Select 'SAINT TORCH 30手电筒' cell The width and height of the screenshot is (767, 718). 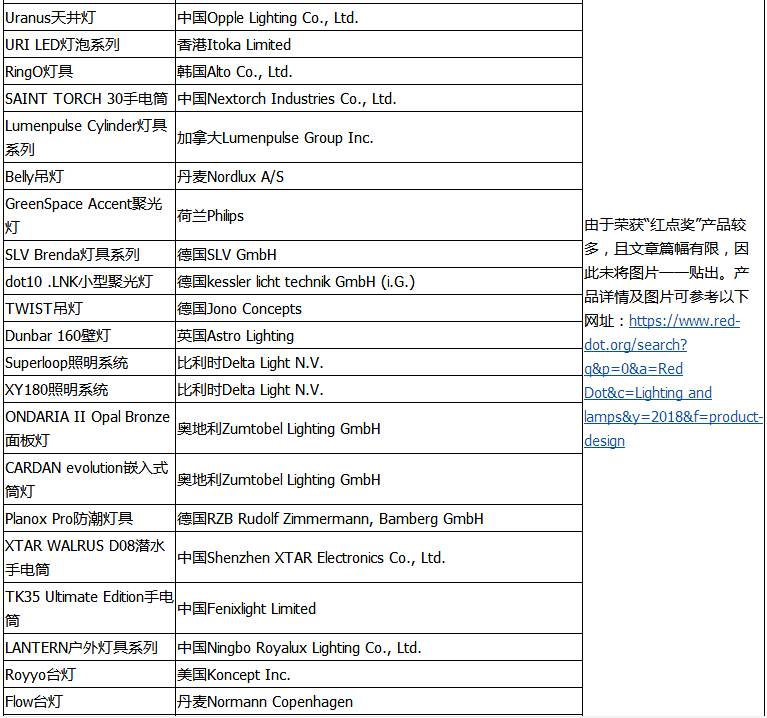(90, 98)
